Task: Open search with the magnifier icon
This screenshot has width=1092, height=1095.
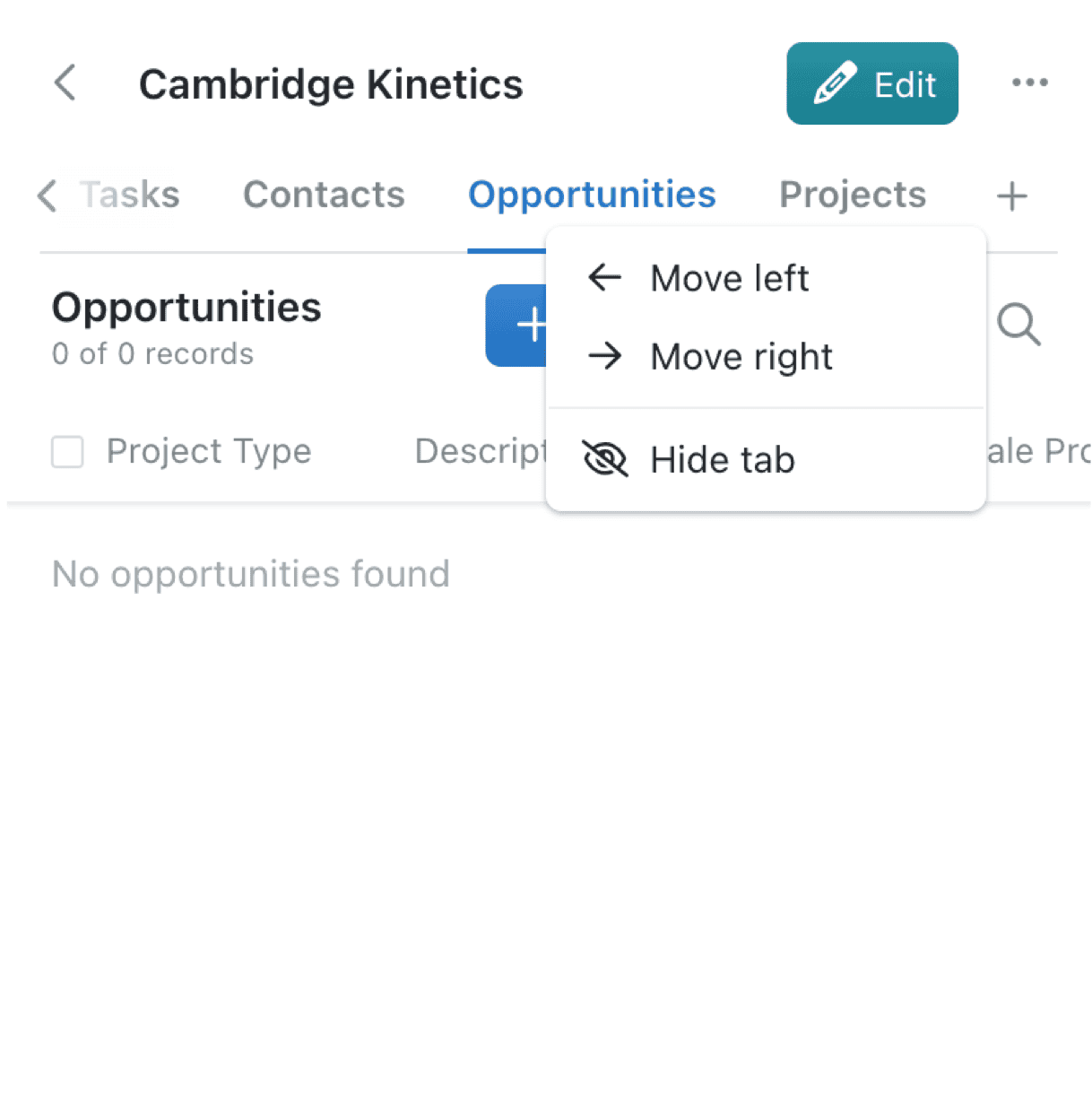Action: 1018,324
